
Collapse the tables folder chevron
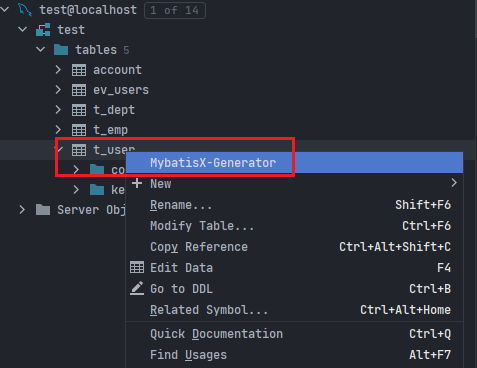pos(41,50)
